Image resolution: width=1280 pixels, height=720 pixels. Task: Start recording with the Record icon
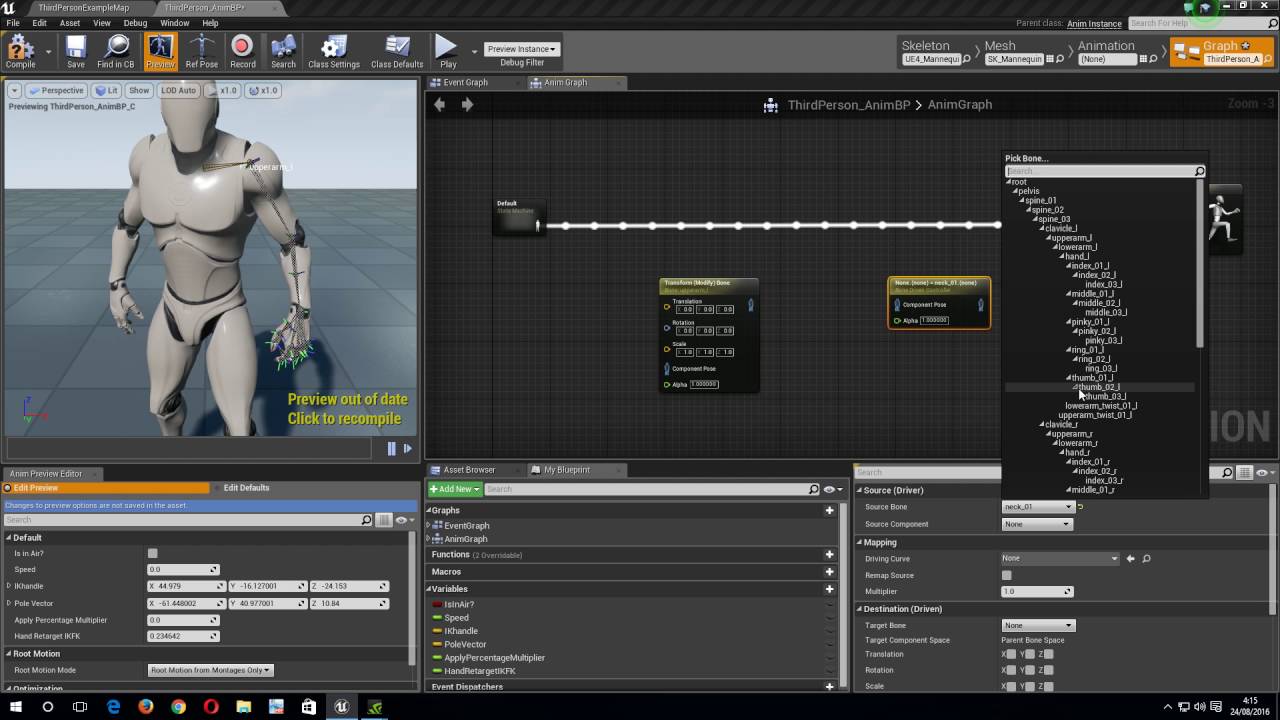pyautogui.click(x=242, y=51)
